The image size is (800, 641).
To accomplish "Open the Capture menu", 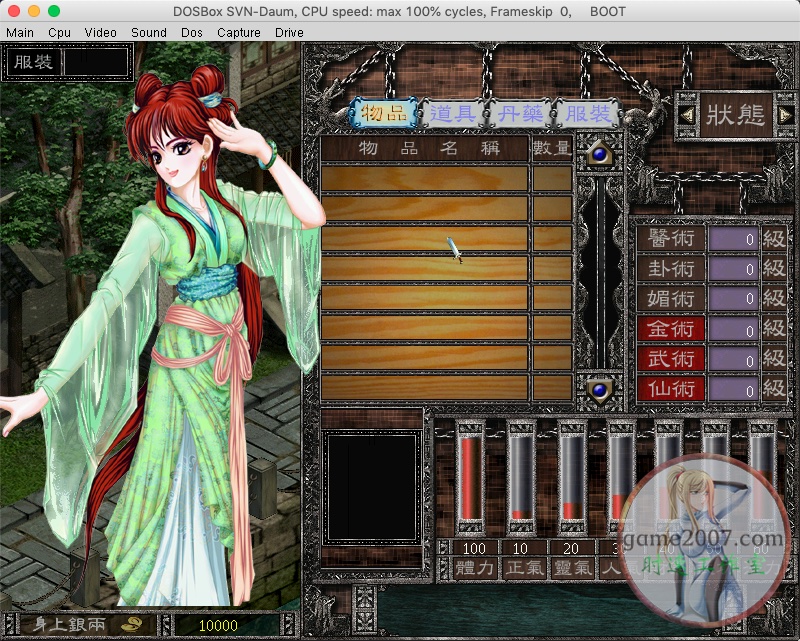I will [x=239, y=33].
